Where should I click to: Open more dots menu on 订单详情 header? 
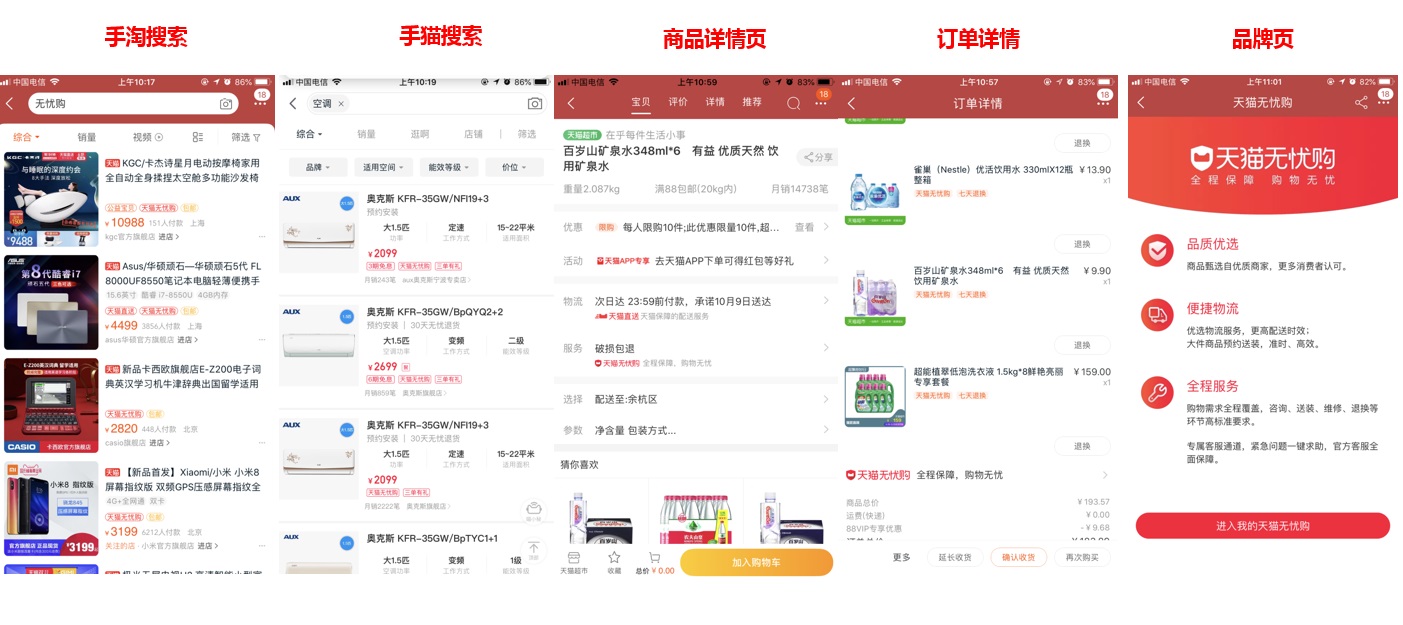pyautogui.click(x=1101, y=104)
